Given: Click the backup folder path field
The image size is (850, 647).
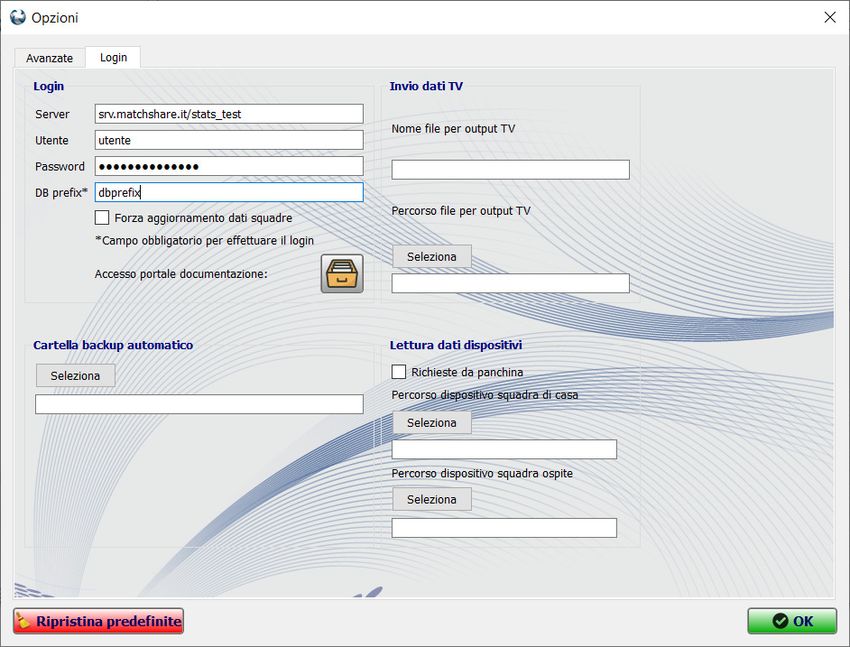Looking at the screenshot, I should [199, 404].
